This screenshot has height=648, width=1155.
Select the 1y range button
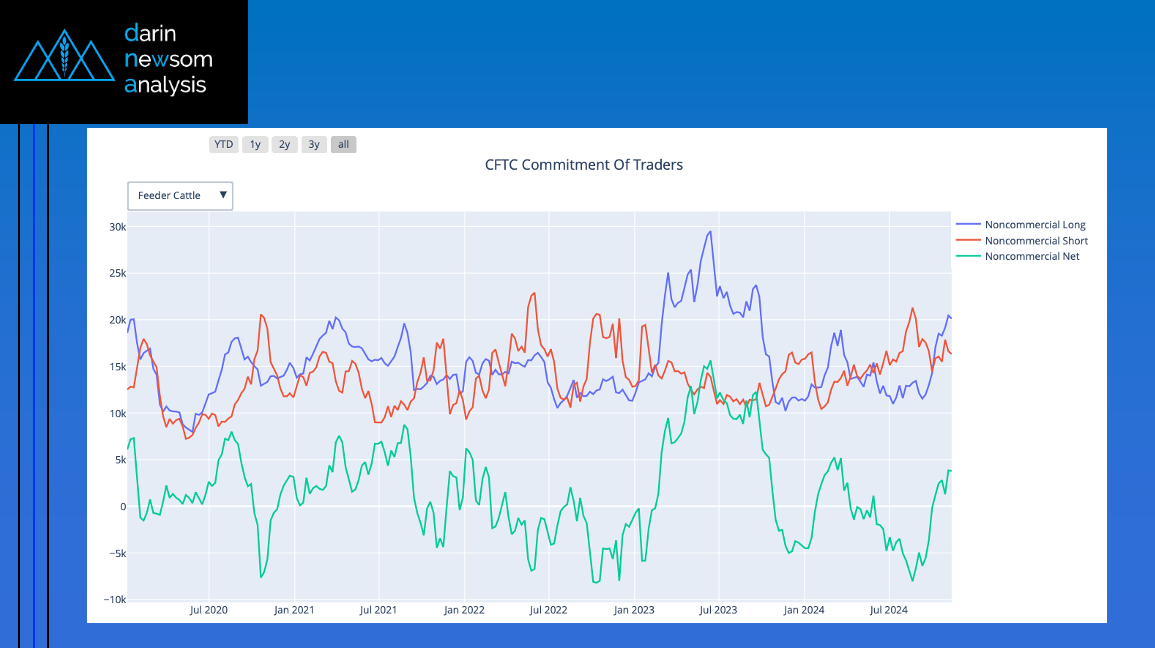pyautogui.click(x=256, y=144)
